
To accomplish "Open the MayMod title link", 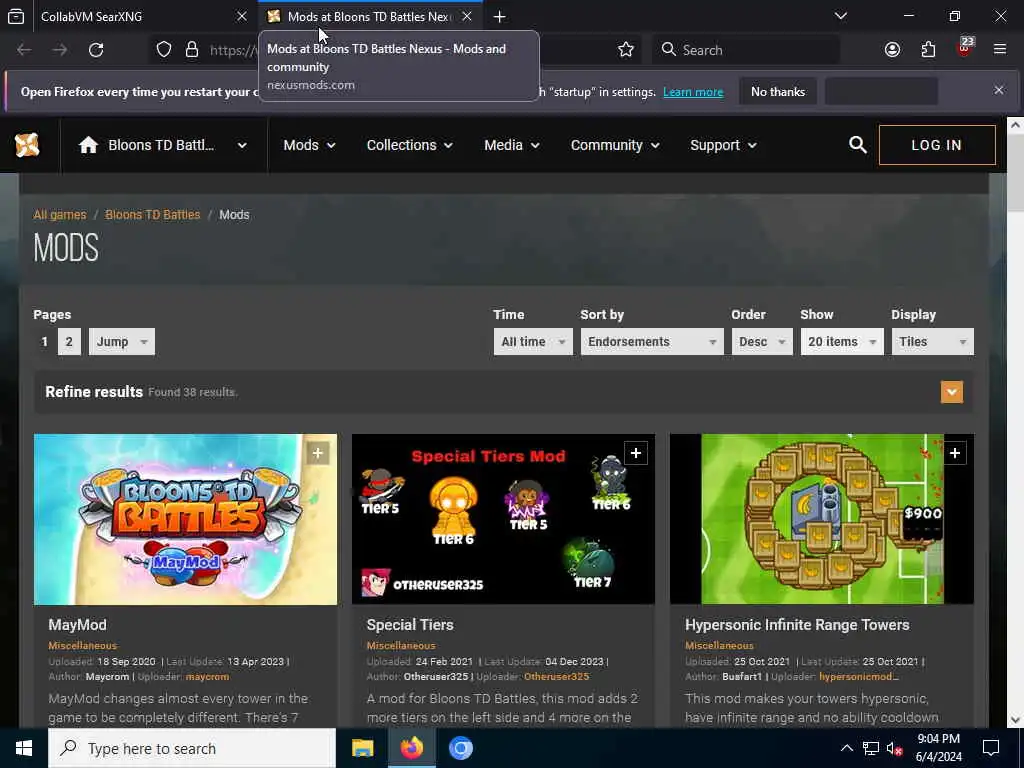I will 77,625.
